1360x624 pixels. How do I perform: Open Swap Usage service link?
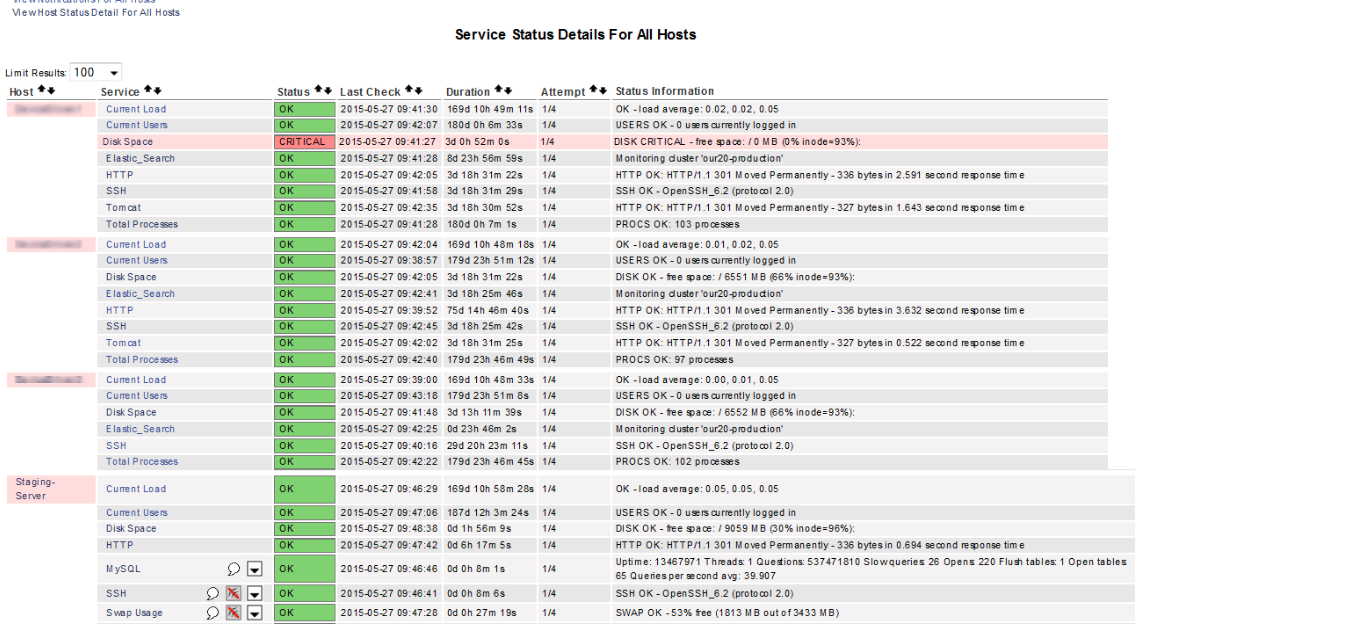coord(134,613)
